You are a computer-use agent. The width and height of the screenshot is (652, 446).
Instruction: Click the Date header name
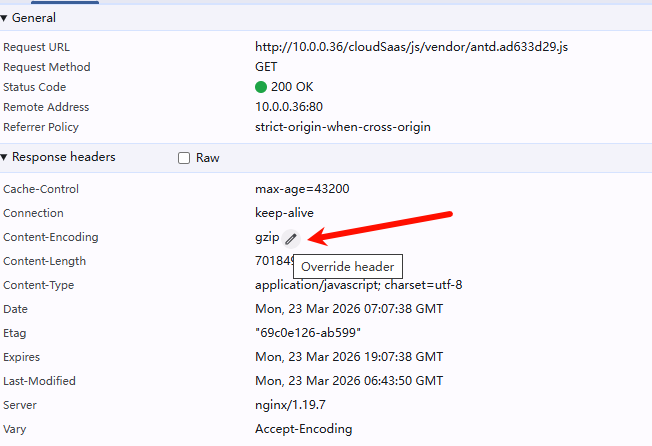[15, 309]
